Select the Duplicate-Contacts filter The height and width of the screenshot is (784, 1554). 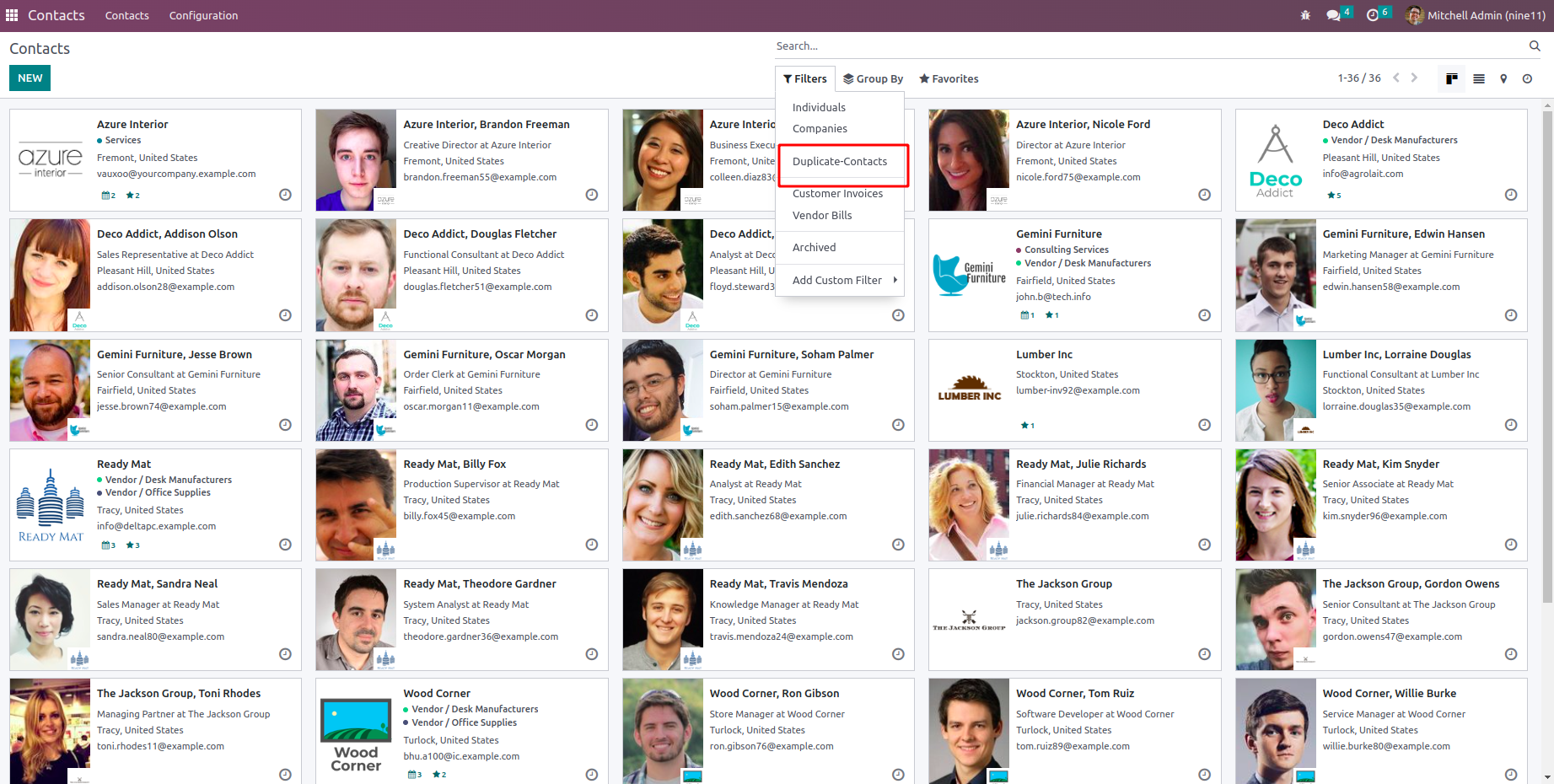point(840,161)
